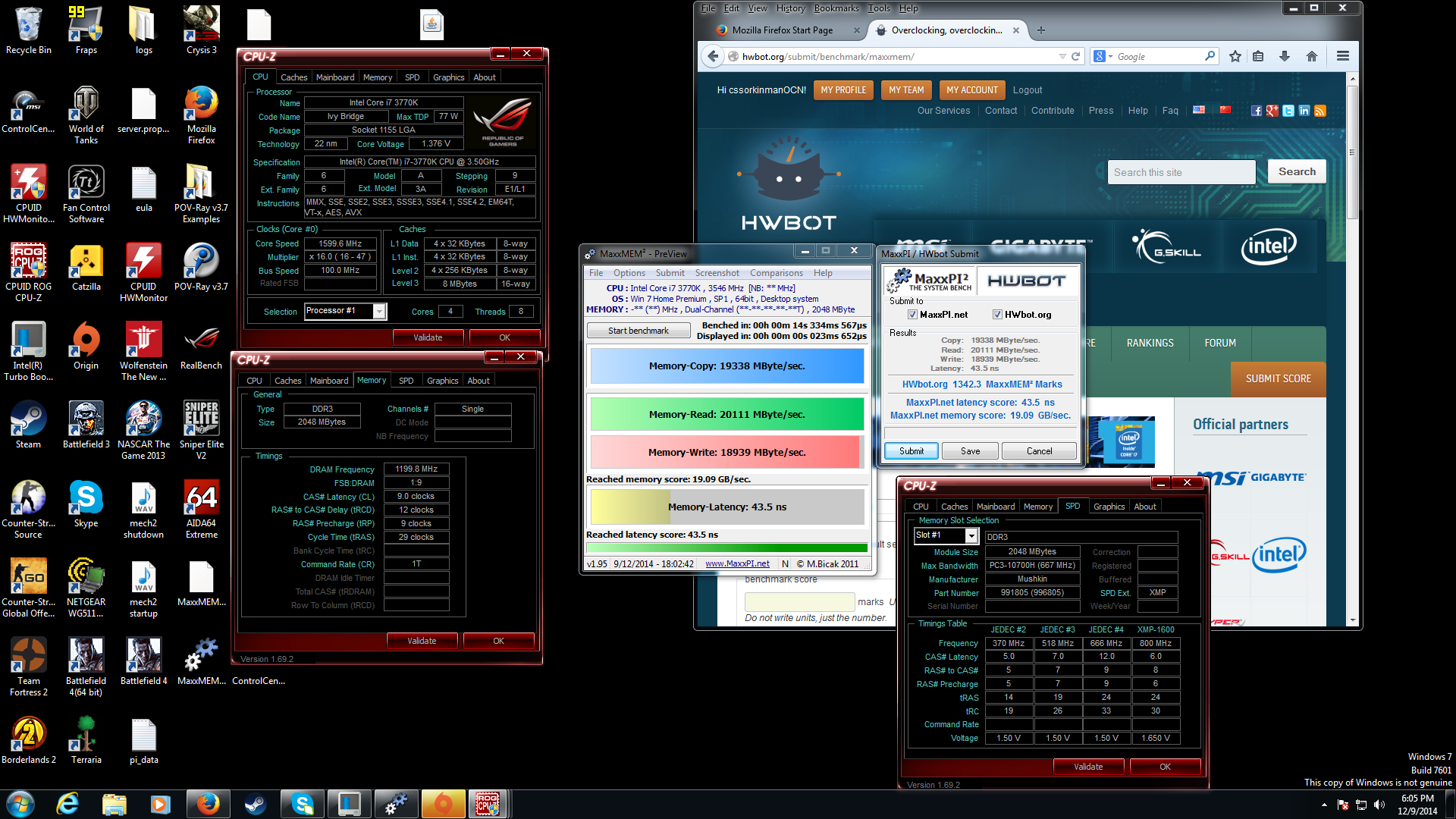
Task: Open AIDA64 Extreme desktop icon
Action: pyautogui.click(x=202, y=509)
